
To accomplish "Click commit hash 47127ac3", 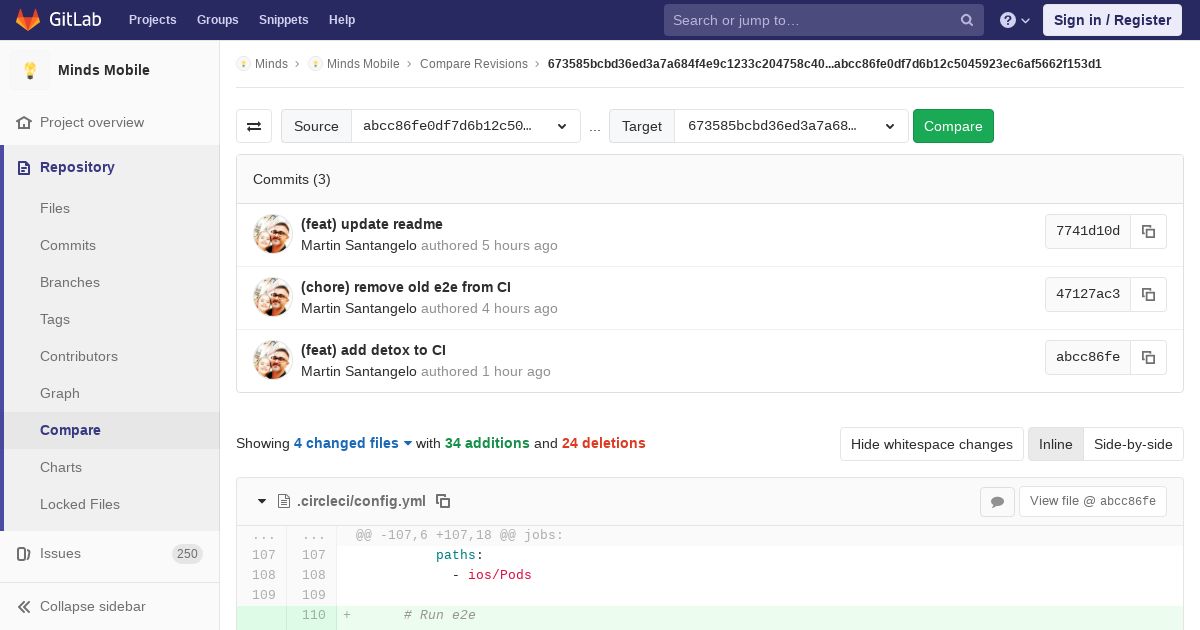I will click(1088, 294).
